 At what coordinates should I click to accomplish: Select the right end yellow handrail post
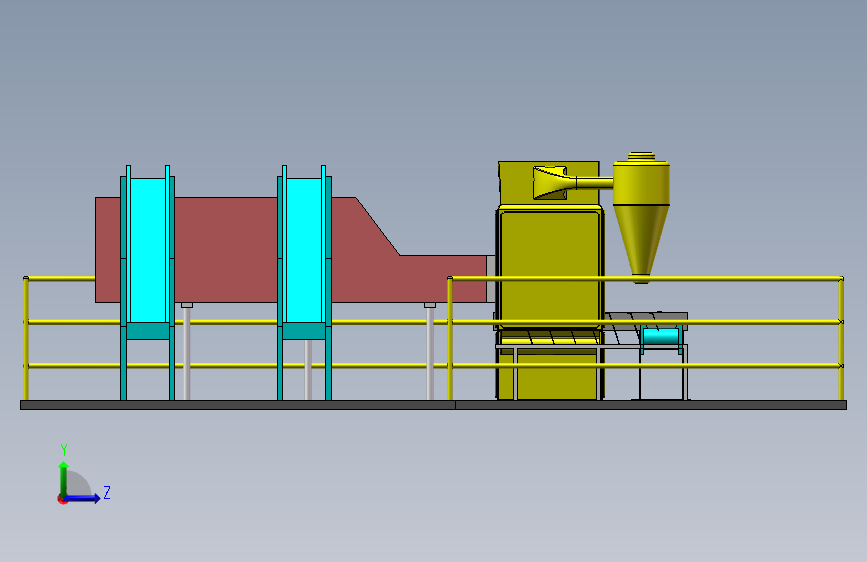(841, 338)
